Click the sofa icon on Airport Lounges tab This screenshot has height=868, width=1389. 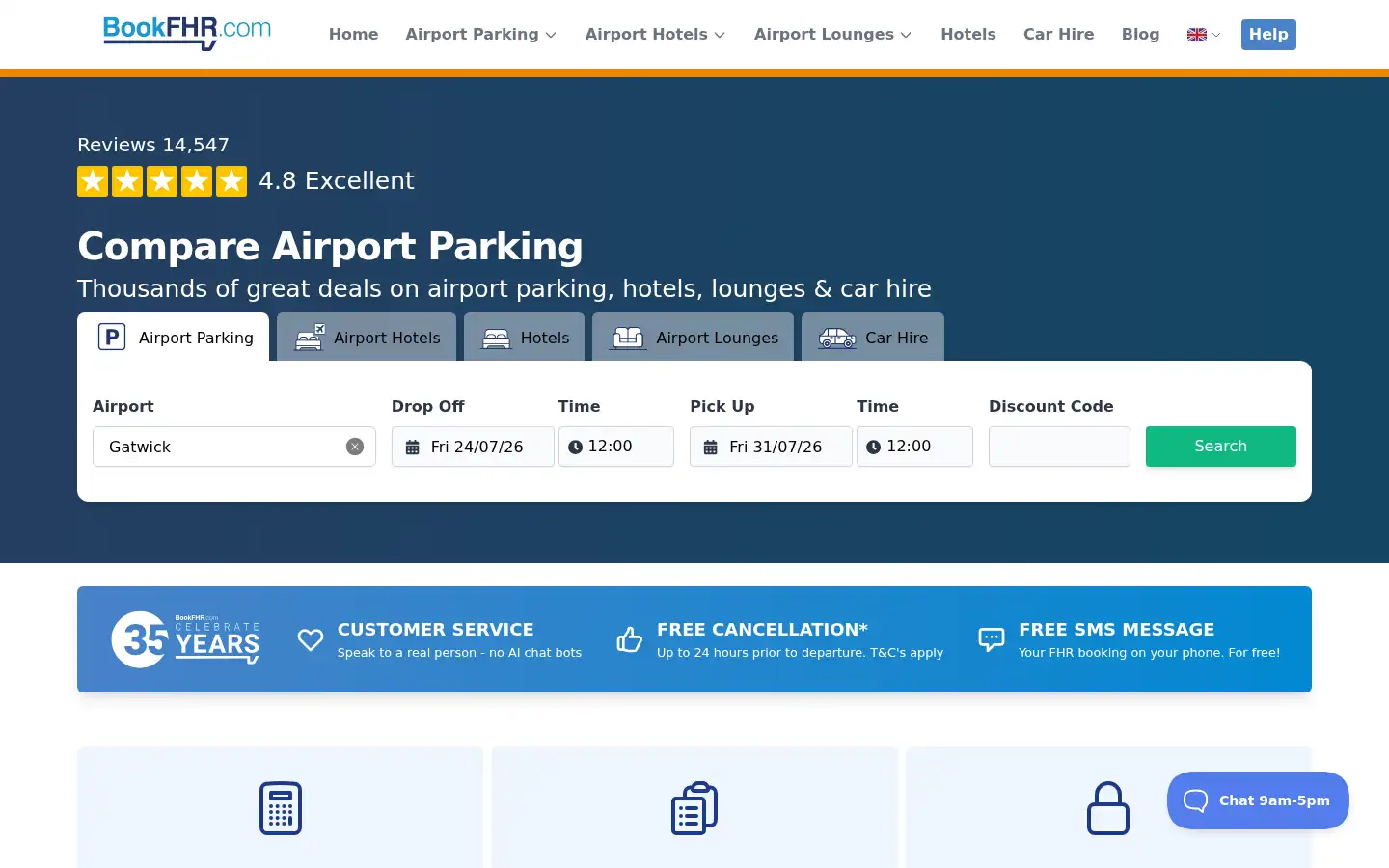coord(628,338)
